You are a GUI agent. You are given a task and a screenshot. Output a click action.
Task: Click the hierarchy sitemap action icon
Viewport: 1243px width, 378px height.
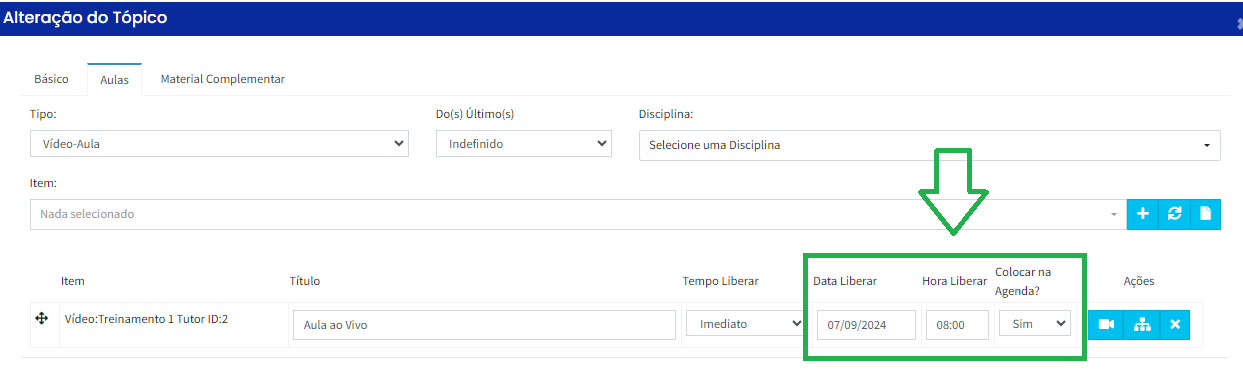point(1142,324)
